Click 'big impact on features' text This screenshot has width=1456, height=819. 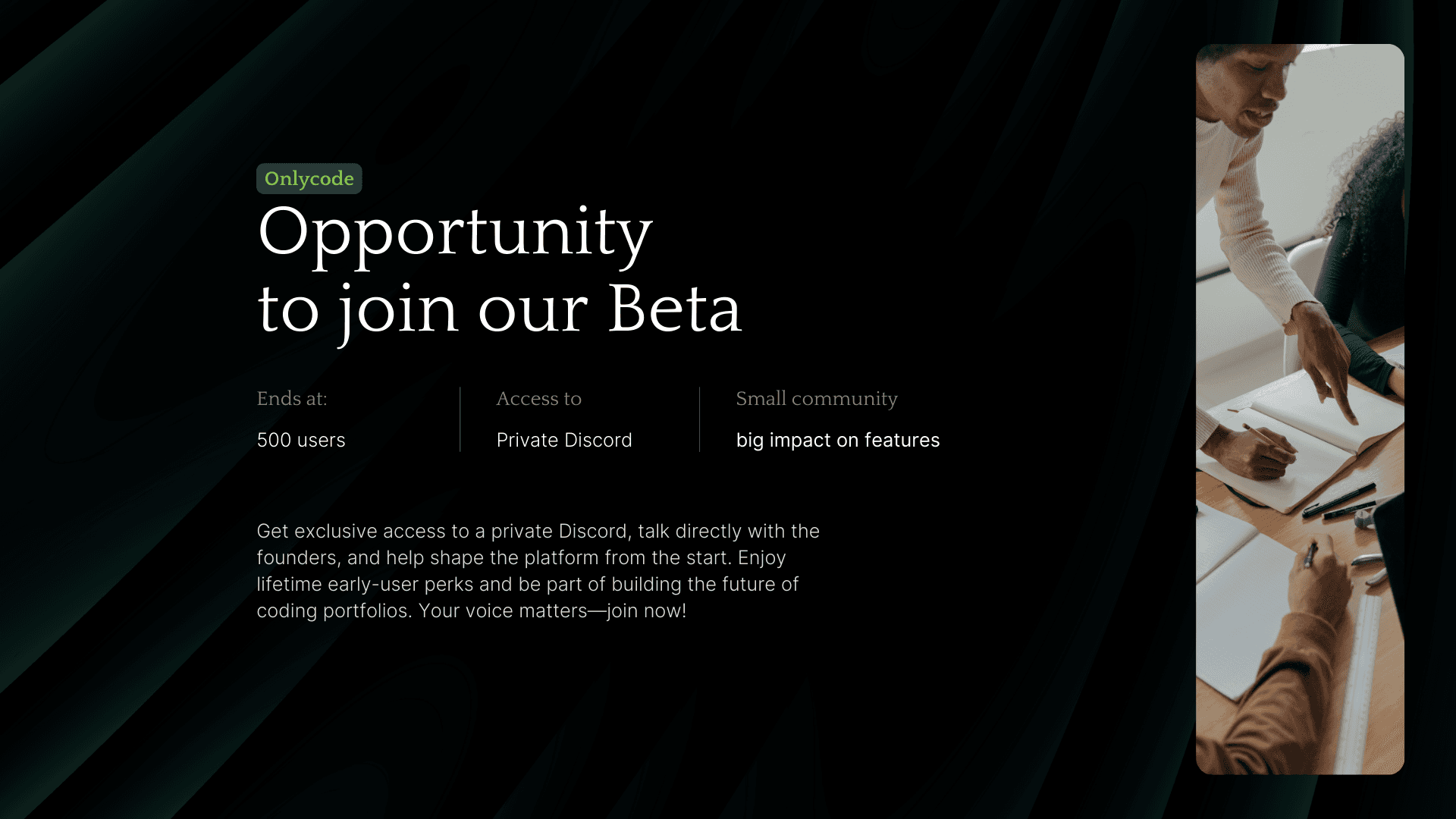click(x=838, y=441)
